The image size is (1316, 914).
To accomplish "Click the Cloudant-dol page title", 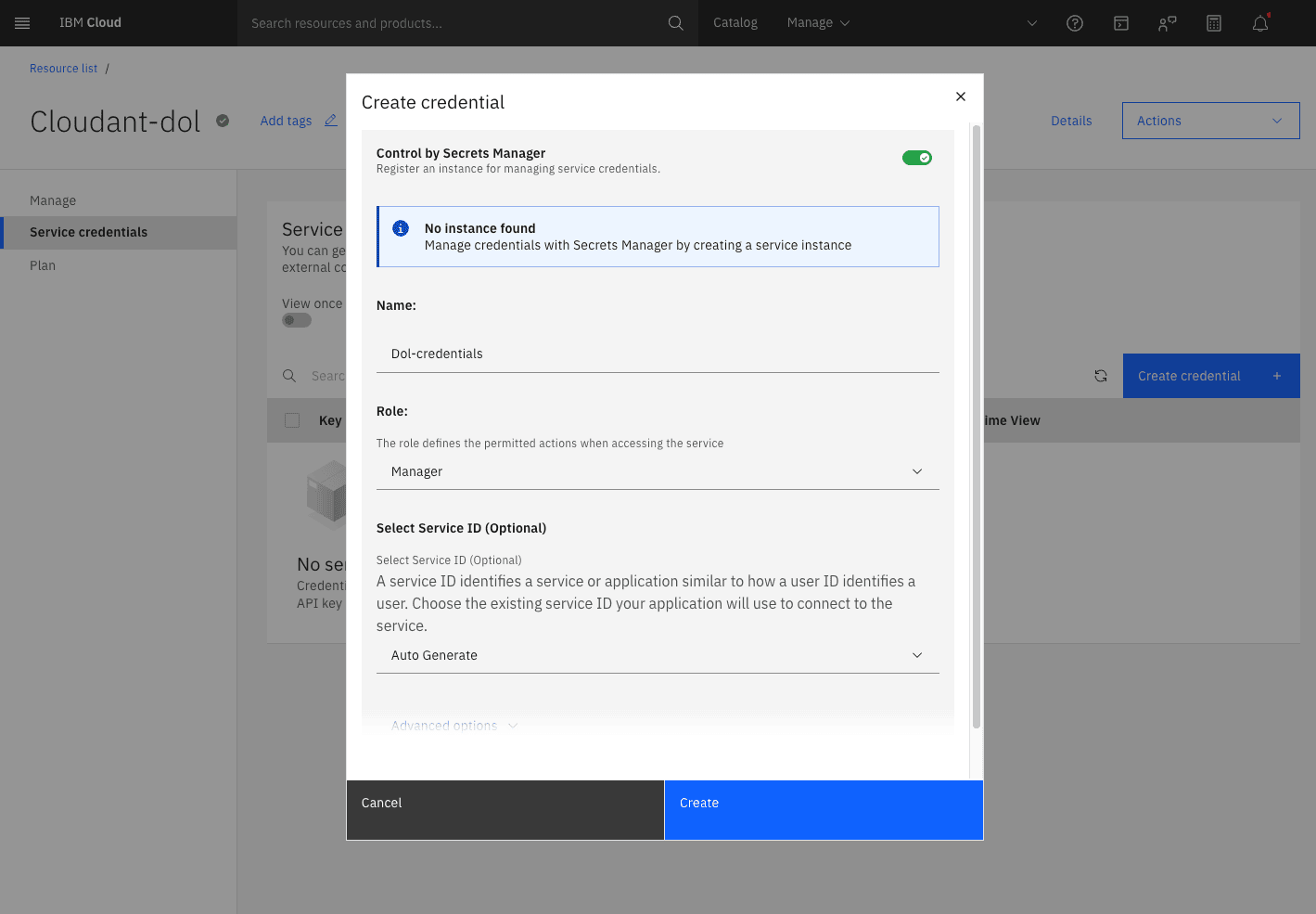I will (x=115, y=122).
